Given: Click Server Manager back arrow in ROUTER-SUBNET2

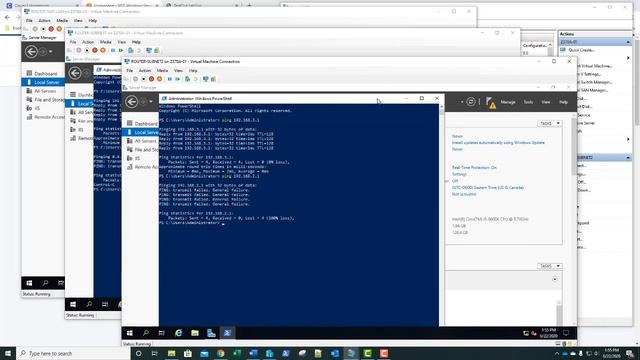Looking at the screenshot, I should pos(131,102).
